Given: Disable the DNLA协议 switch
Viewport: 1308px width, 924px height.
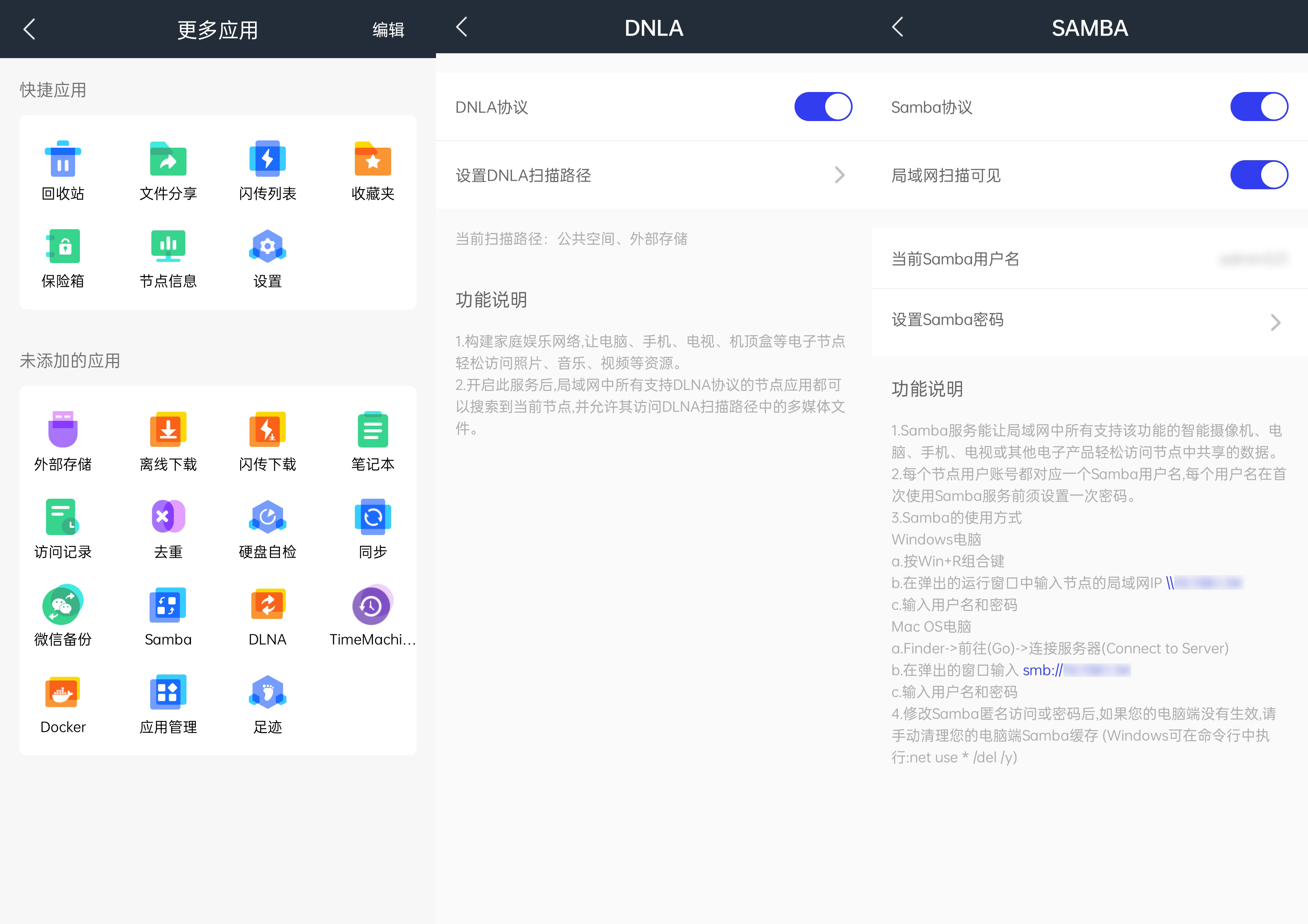Looking at the screenshot, I should pyautogui.click(x=823, y=107).
